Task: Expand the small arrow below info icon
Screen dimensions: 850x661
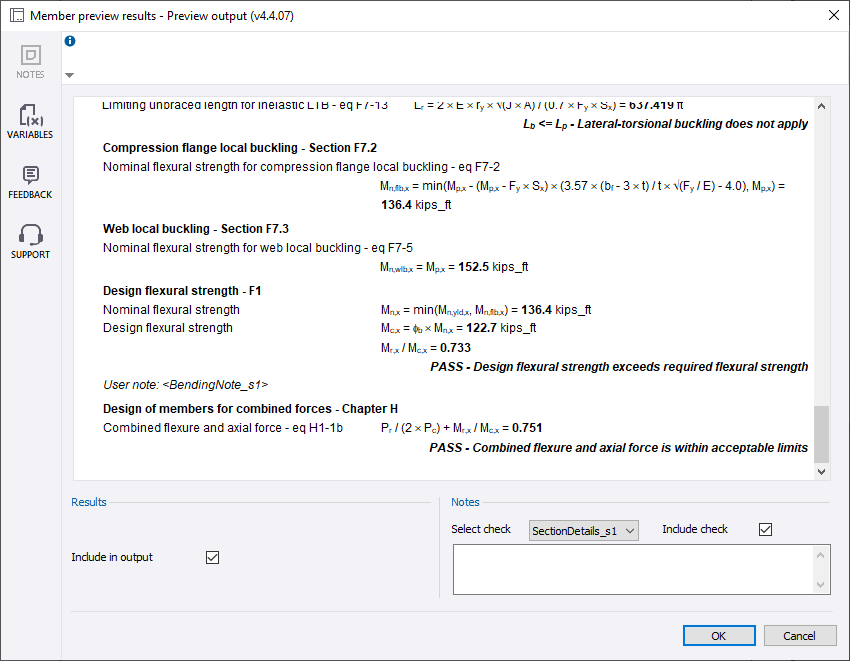Action: click(69, 75)
